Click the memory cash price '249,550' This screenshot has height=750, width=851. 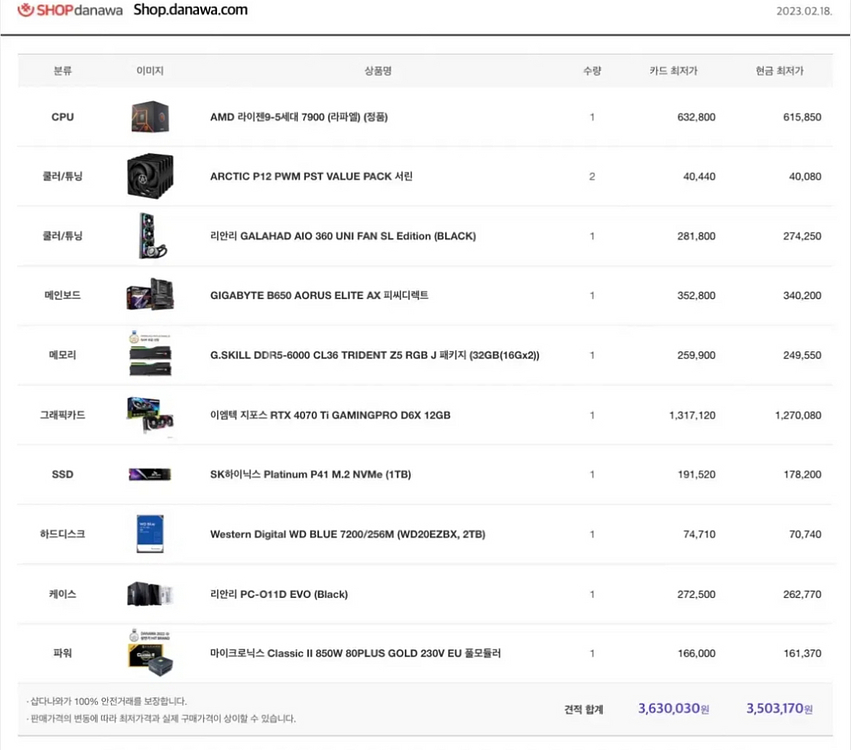point(802,355)
